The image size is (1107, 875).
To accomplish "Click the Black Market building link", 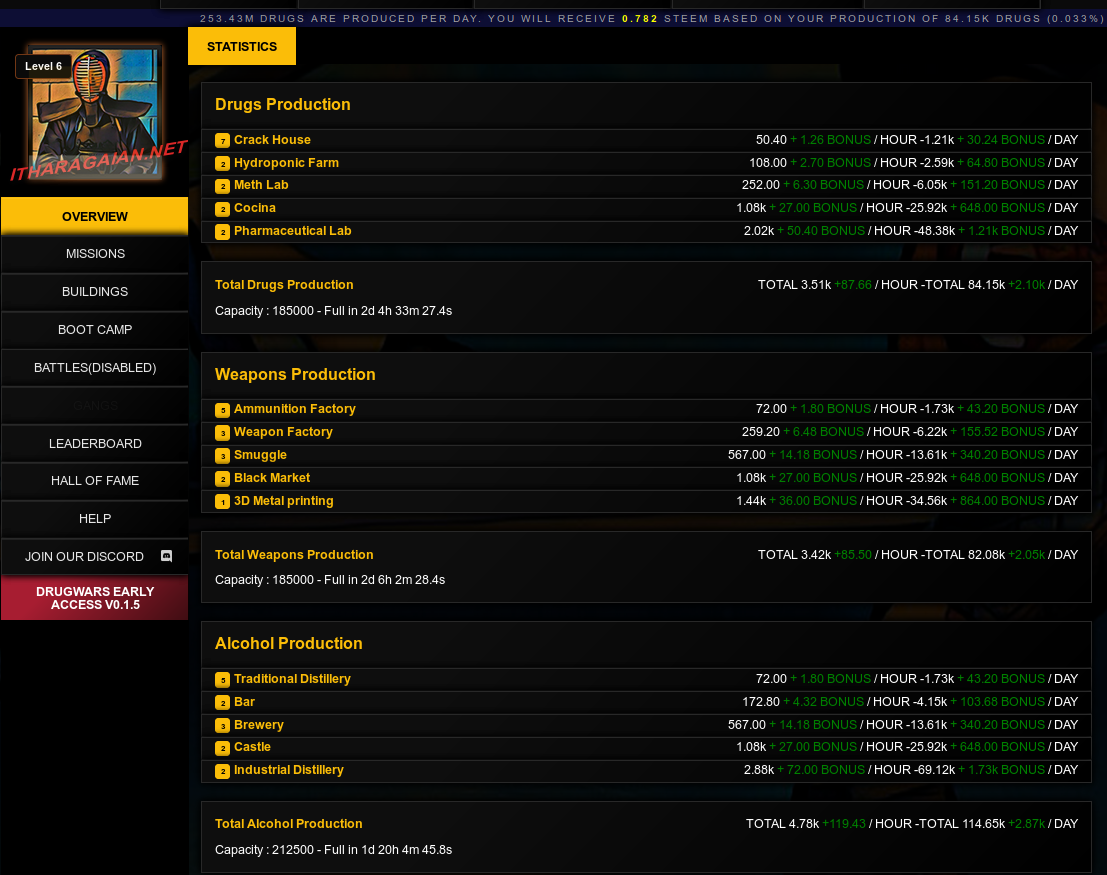I will 272,478.
